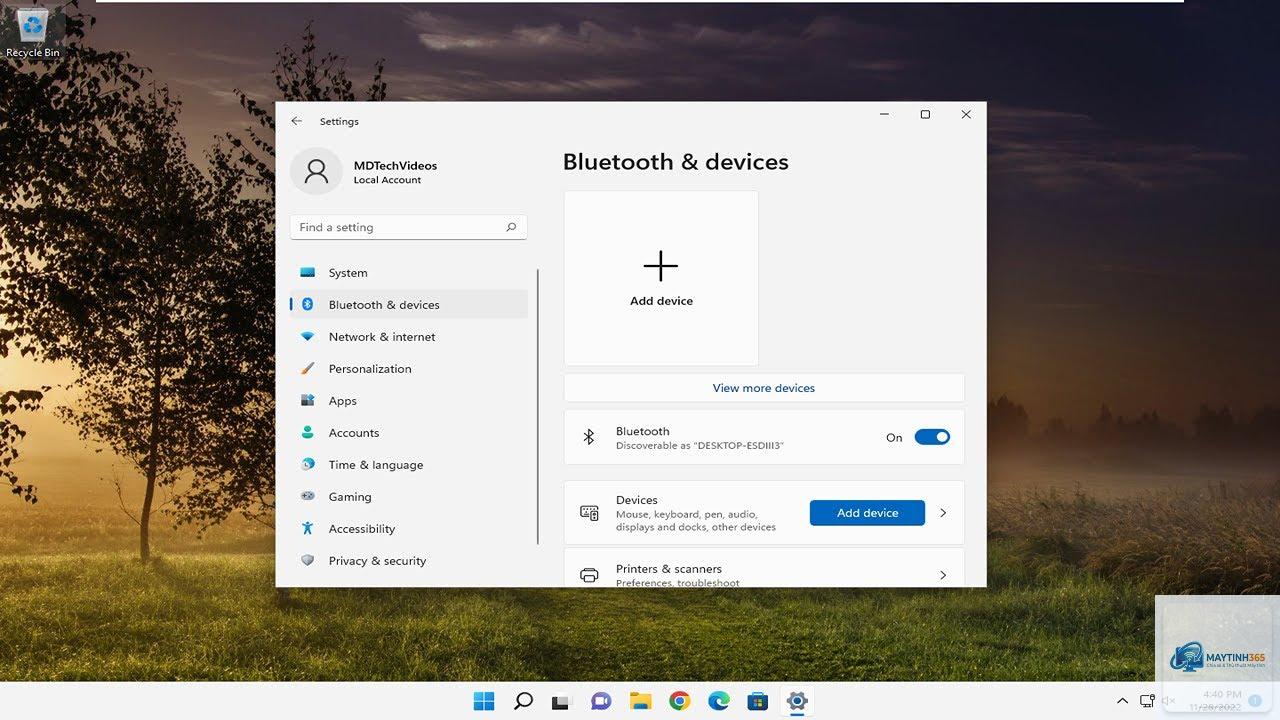The image size is (1280, 720).
Task: Maximize the Settings window
Action: pyautogui.click(x=925, y=115)
